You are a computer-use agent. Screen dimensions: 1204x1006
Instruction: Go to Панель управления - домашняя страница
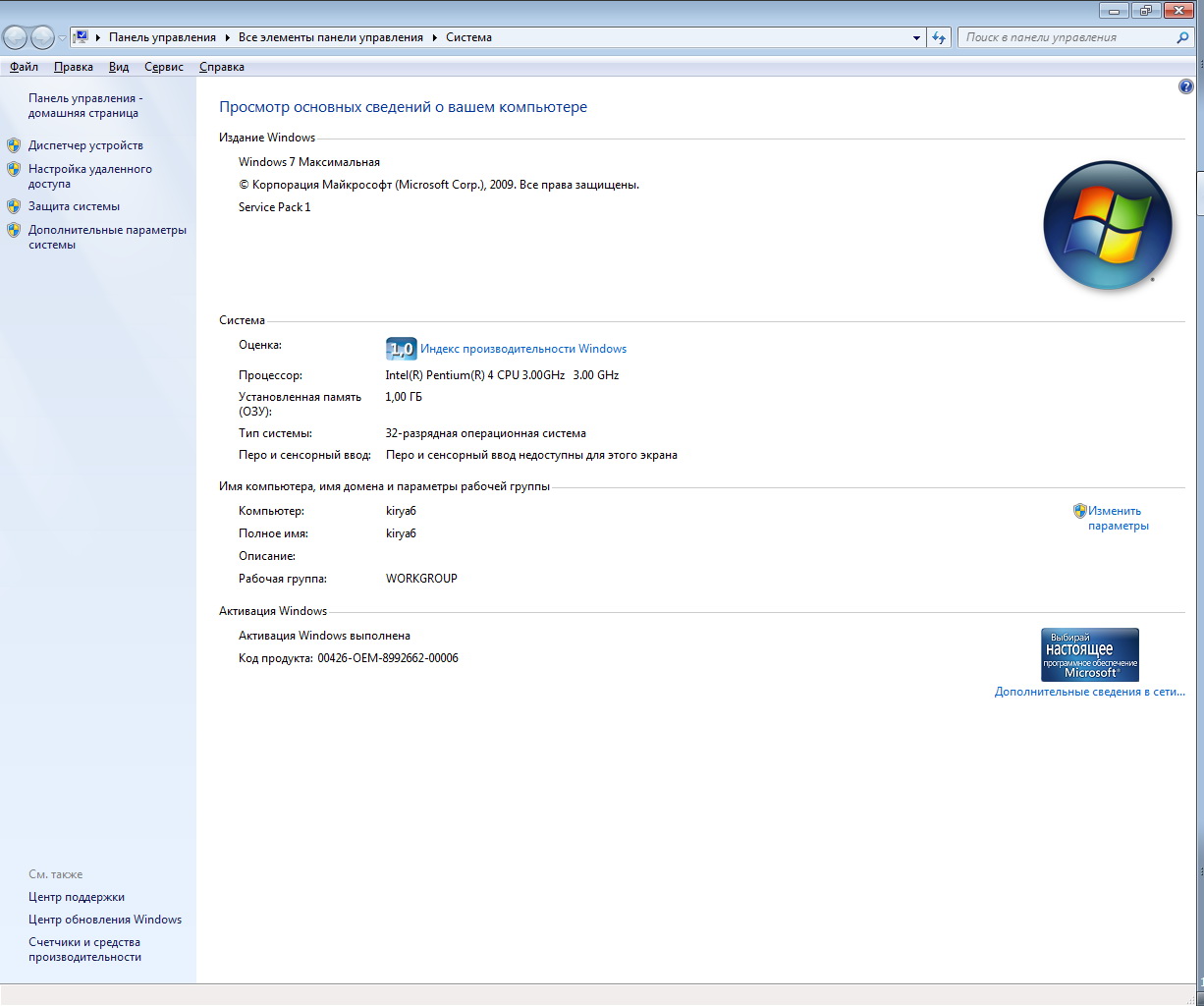pos(85,105)
